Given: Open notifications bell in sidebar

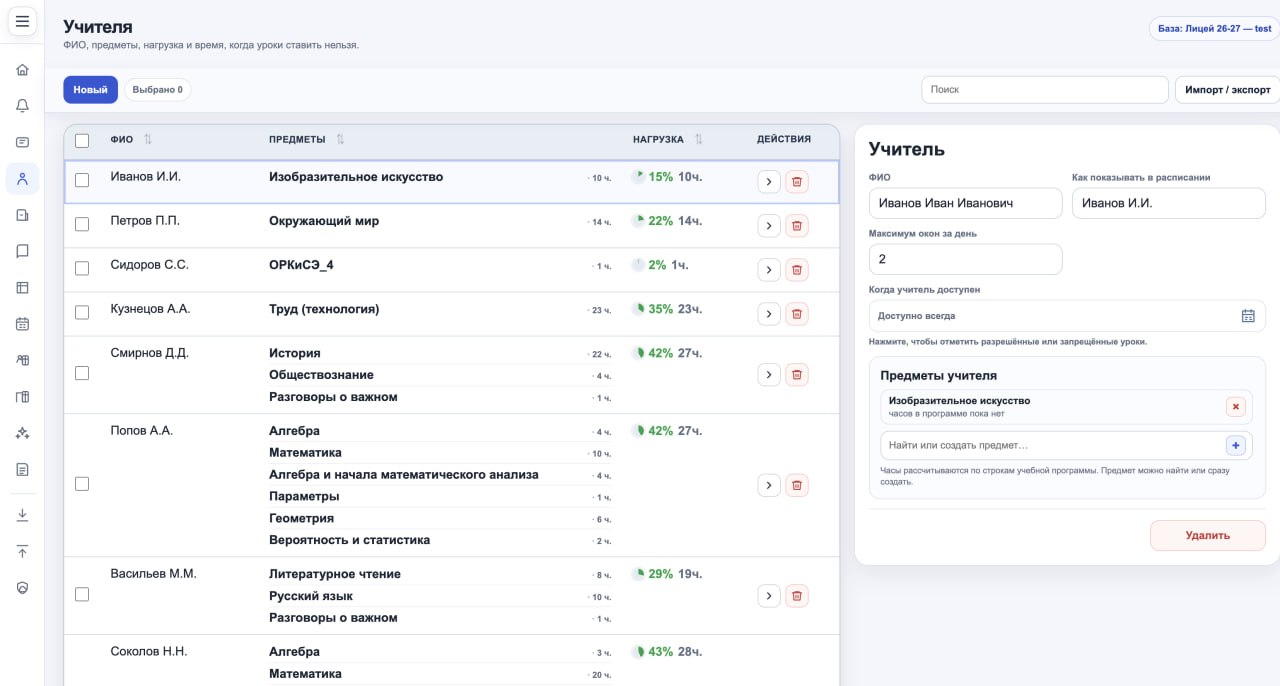Looking at the screenshot, I should tap(22, 106).
